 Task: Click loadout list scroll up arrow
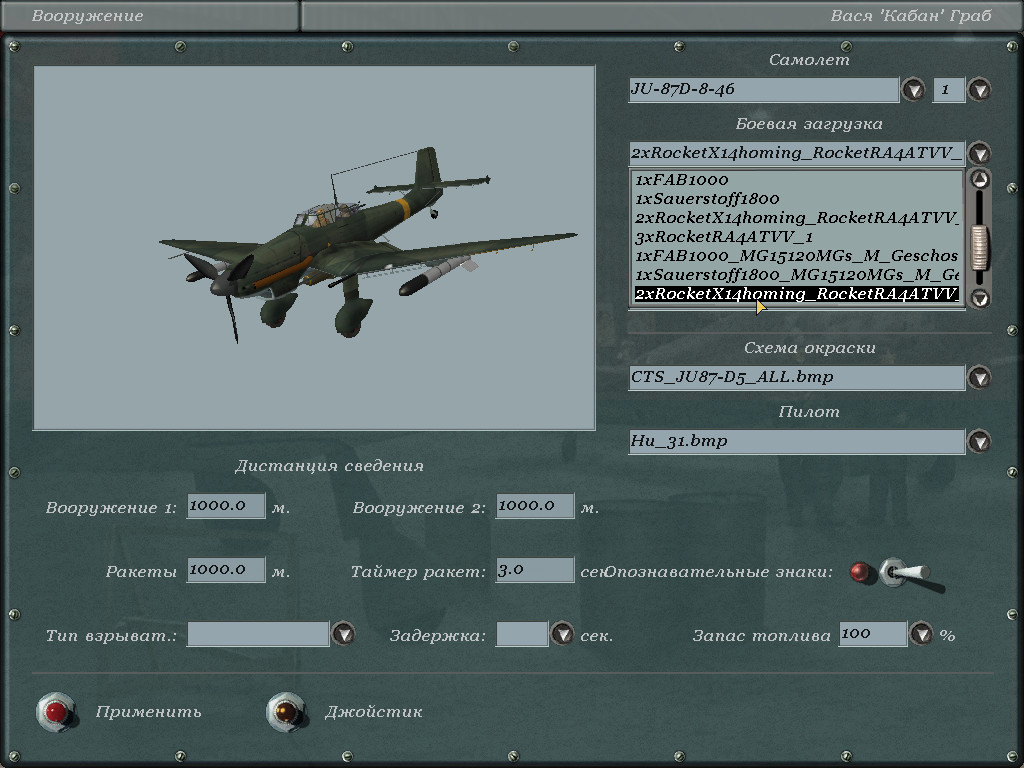(979, 179)
